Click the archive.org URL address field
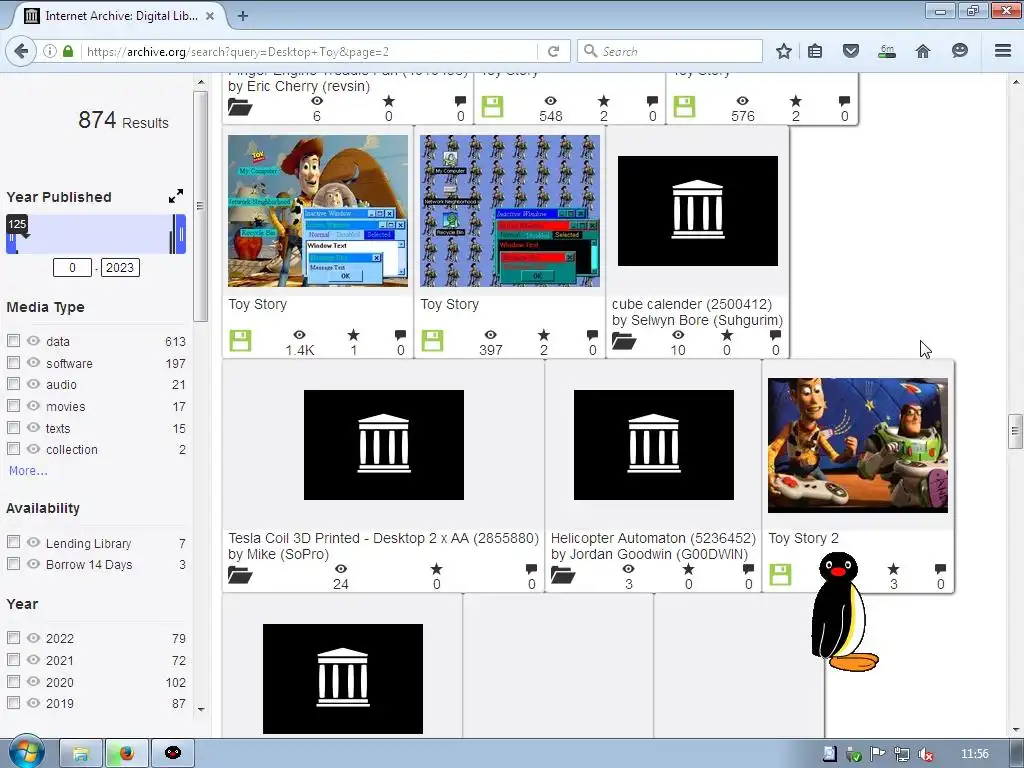Viewport: 1024px width, 768px height. coord(310,52)
